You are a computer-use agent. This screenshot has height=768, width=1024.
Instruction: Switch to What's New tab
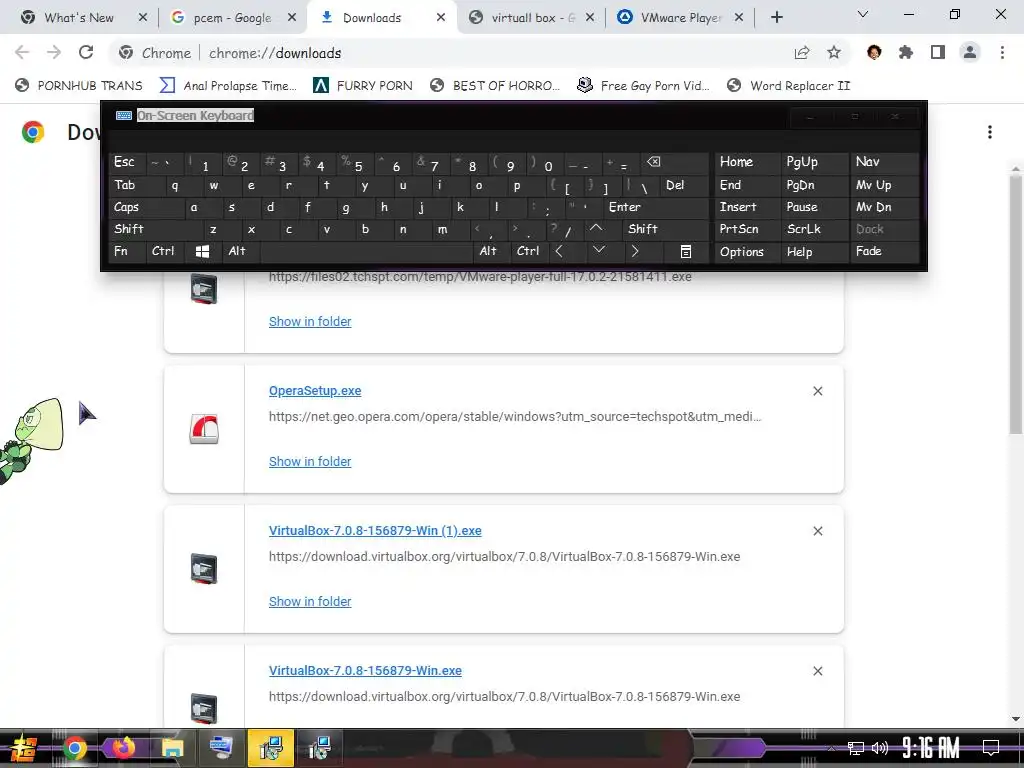pyautogui.click(x=78, y=18)
